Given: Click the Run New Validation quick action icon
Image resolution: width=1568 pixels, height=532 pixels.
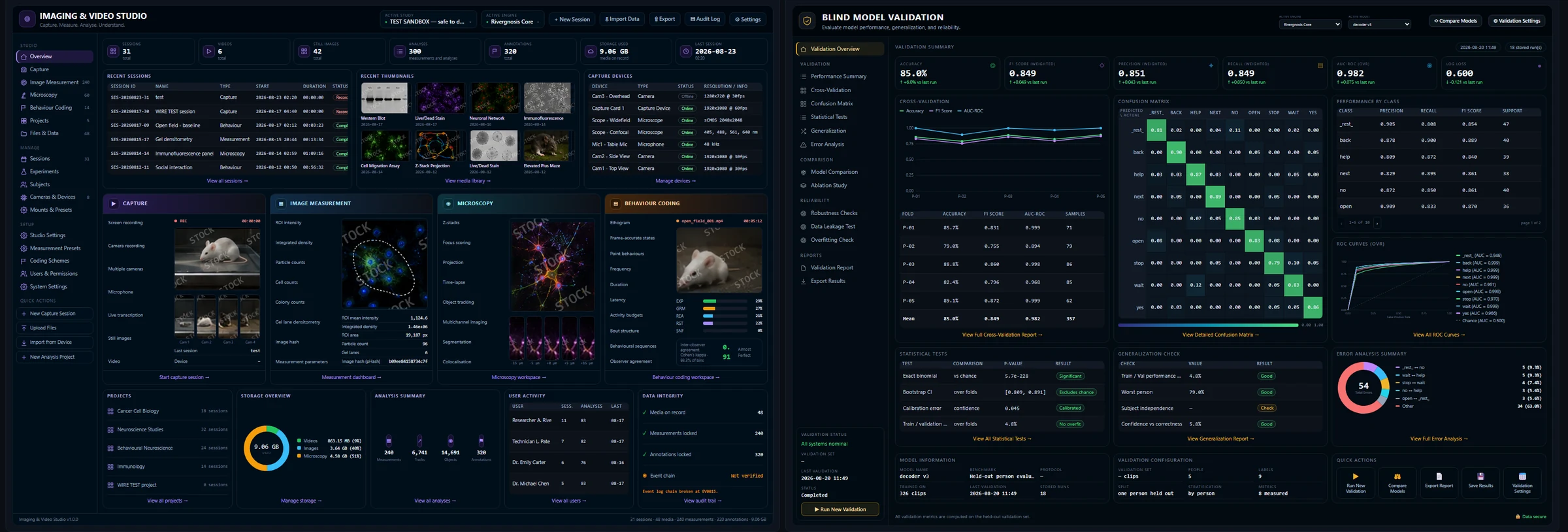Looking at the screenshot, I should click(1355, 476).
